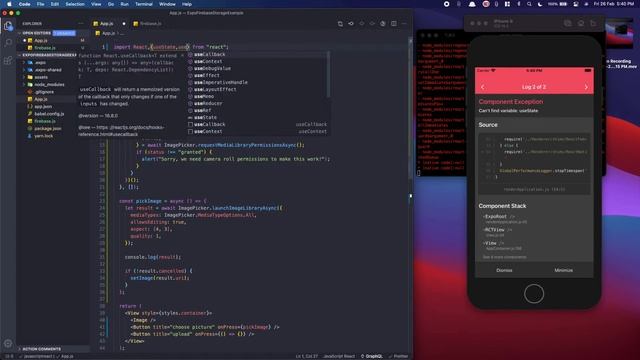Click Prettier in the status bar
This screenshot has height=360, width=640.
tap(398, 356)
